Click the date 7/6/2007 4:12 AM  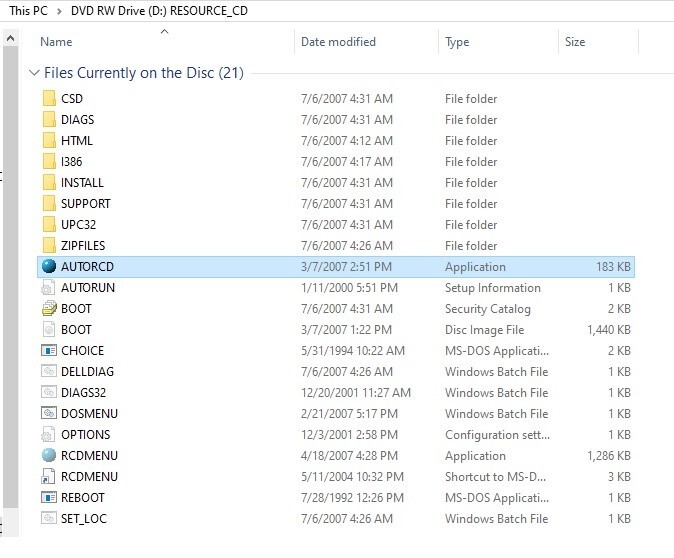coord(347,141)
